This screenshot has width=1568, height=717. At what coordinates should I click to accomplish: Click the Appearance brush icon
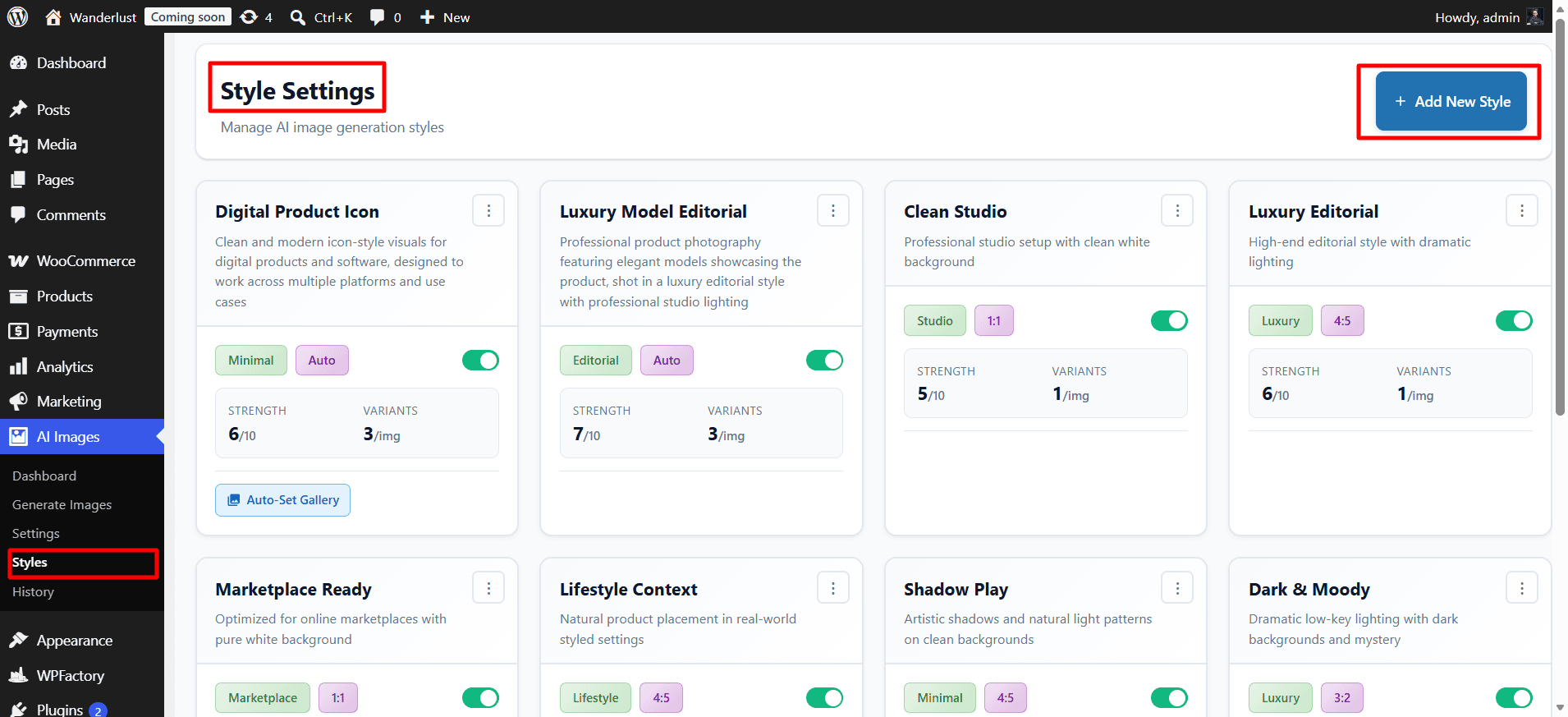point(18,641)
